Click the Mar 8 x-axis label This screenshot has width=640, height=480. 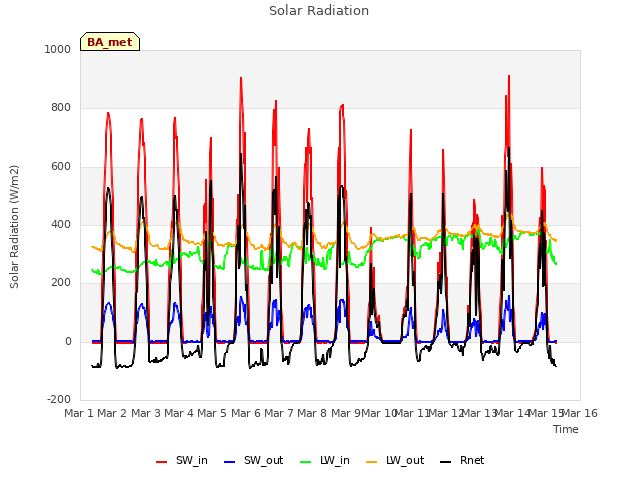(312, 413)
